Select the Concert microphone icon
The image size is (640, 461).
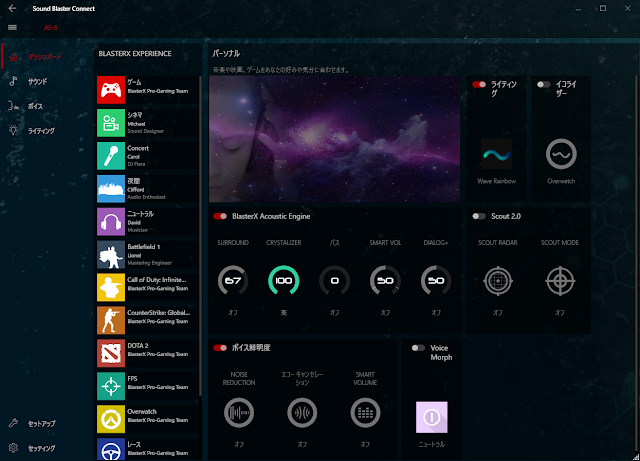pos(111,156)
